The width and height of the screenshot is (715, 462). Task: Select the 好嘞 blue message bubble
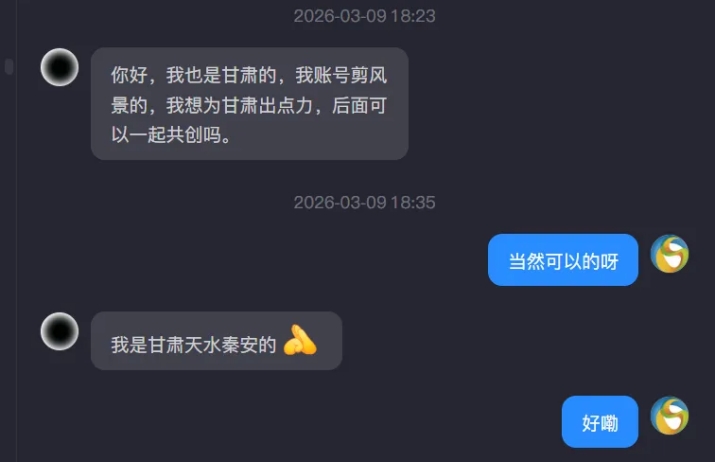[x=600, y=422]
